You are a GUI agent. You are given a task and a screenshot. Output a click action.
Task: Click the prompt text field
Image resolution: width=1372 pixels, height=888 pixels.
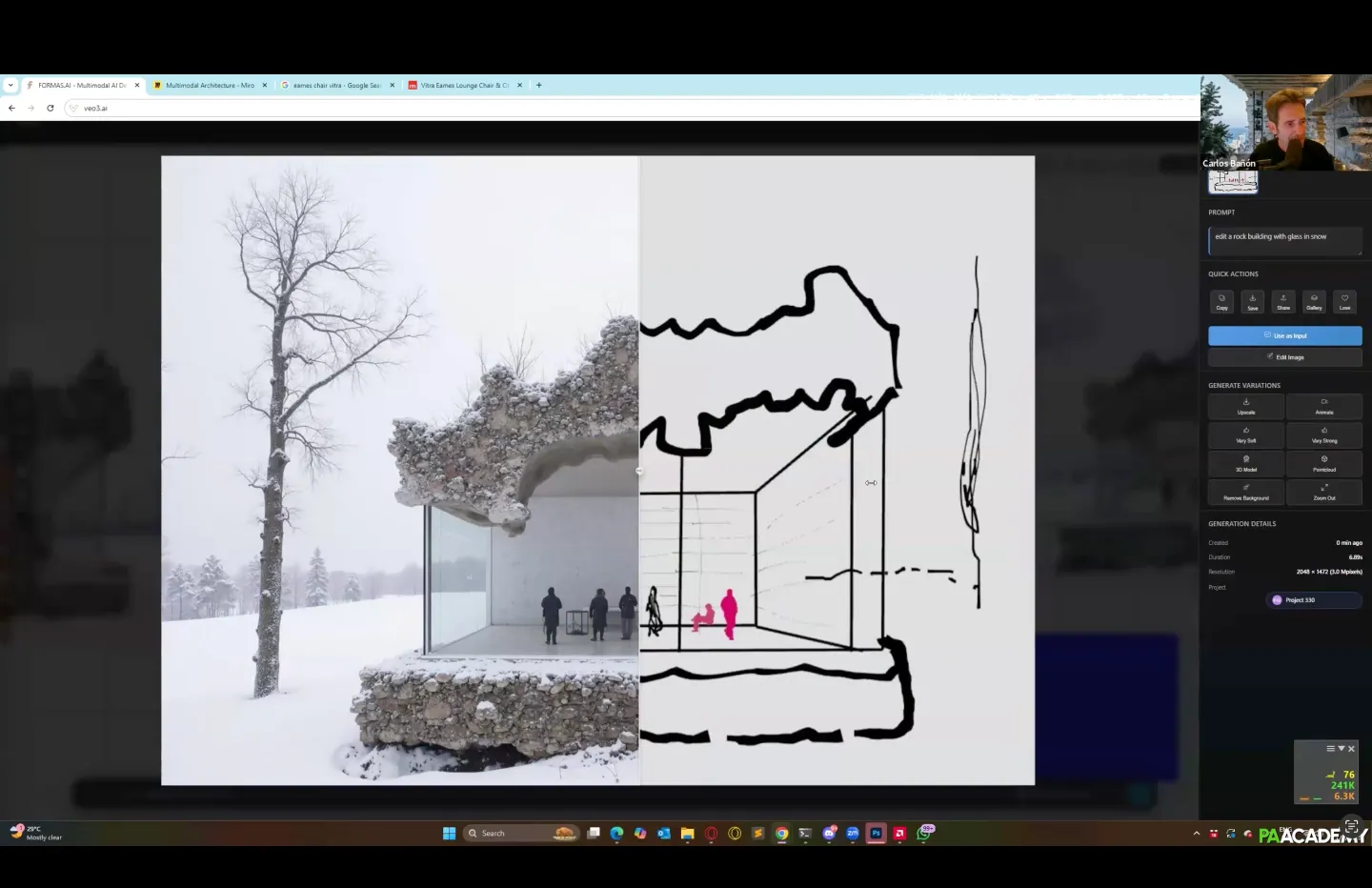[x=1283, y=240]
